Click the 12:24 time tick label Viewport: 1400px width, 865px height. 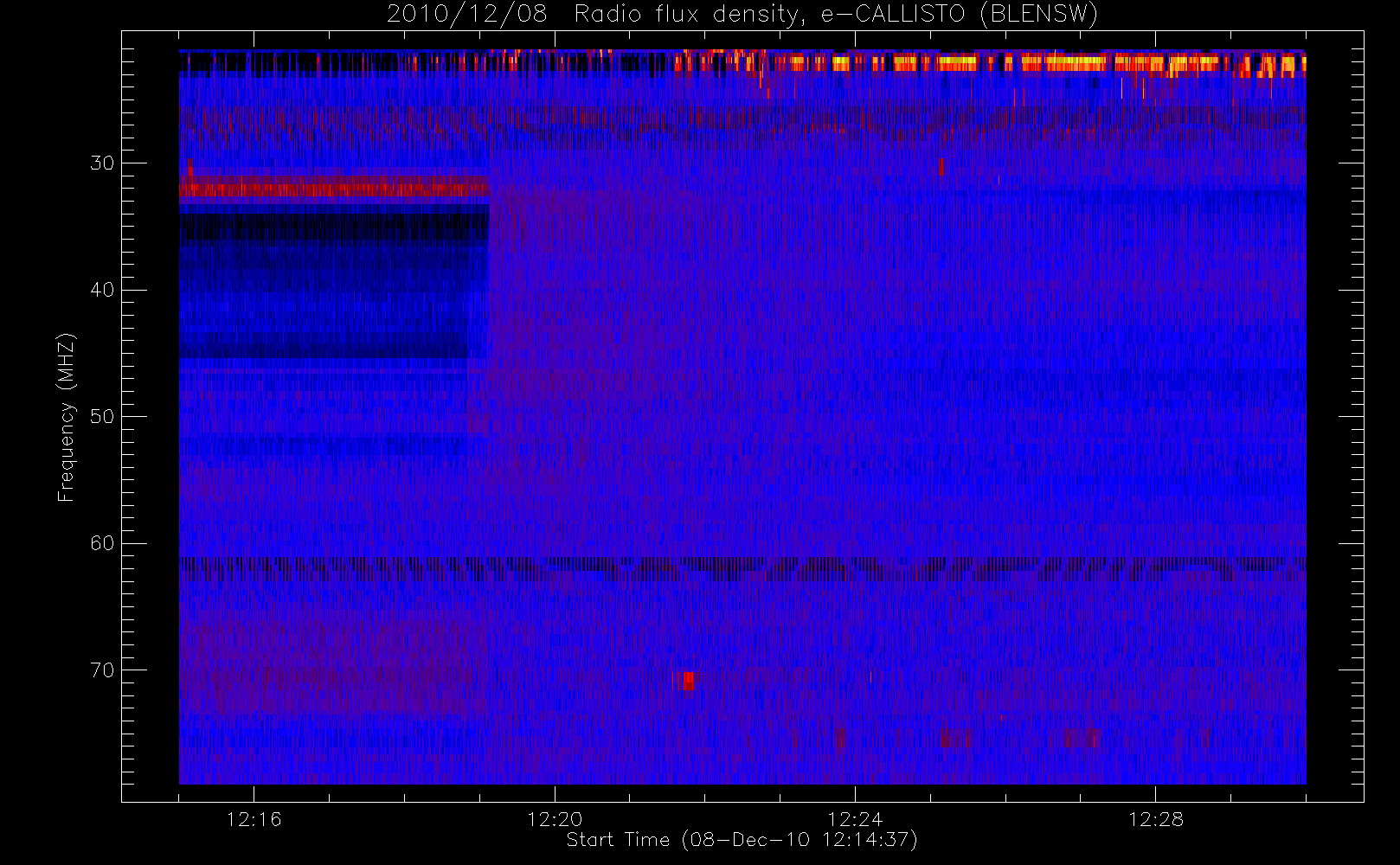pyautogui.click(x=855, y=819)
